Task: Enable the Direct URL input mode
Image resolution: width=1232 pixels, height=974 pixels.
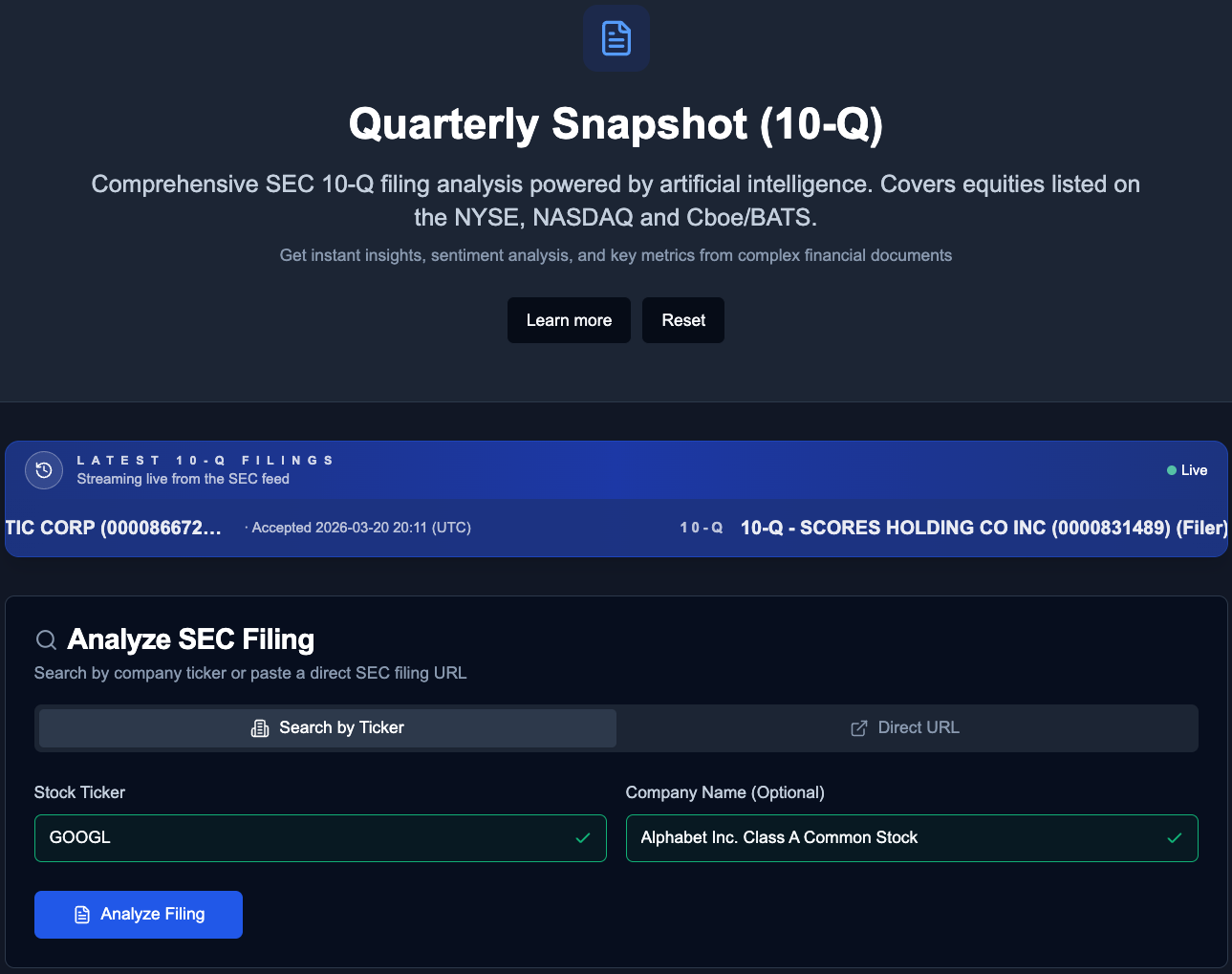Action: click(x=906, y=727)
